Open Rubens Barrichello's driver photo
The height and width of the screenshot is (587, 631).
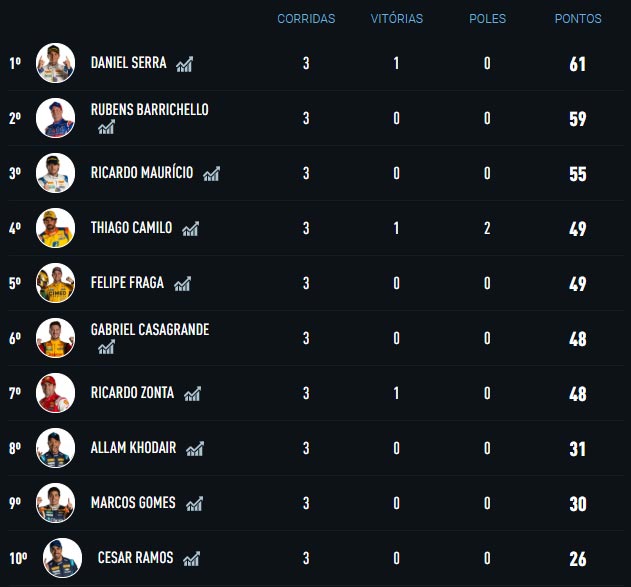(x=56, y=118)
